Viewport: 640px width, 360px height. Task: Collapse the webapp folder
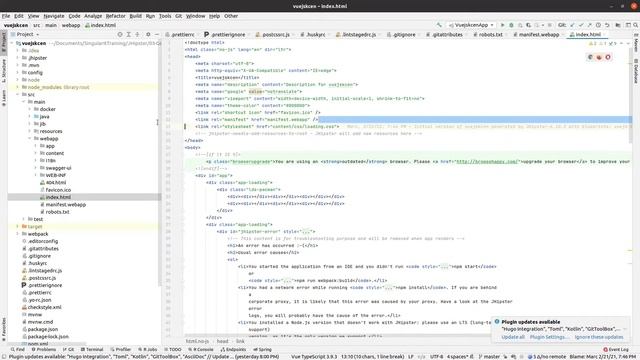(30, 138)
